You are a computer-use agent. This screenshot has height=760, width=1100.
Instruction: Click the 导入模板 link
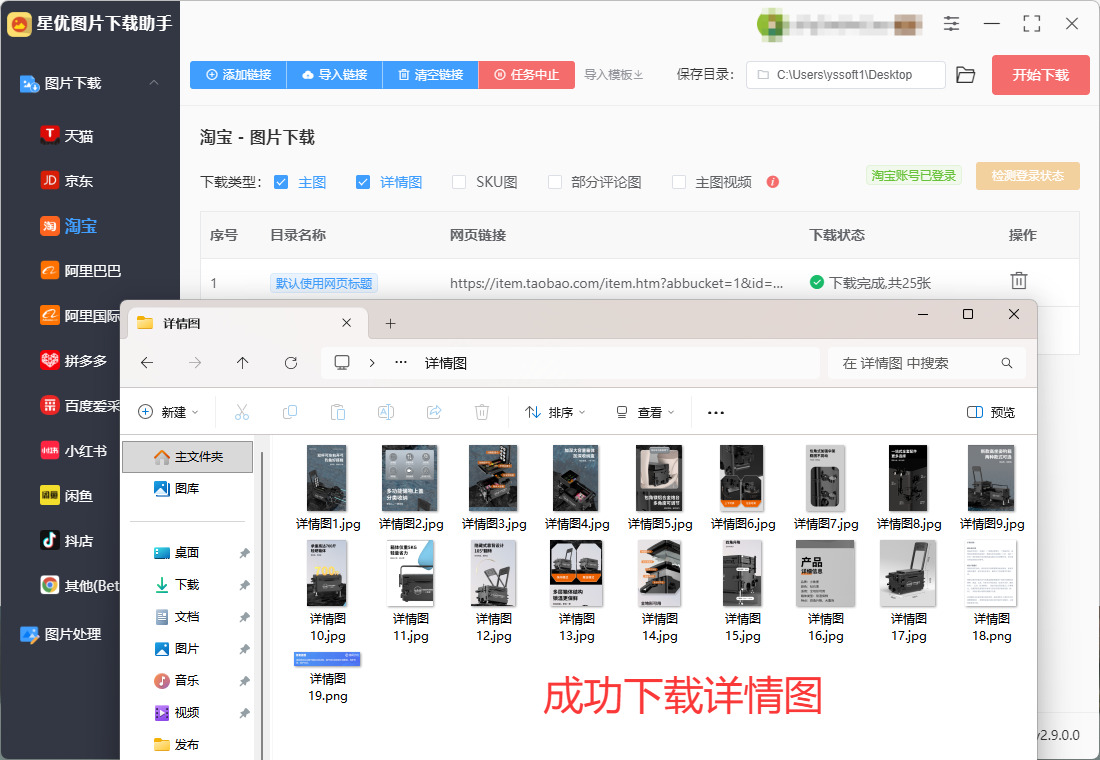coord(614,75)
